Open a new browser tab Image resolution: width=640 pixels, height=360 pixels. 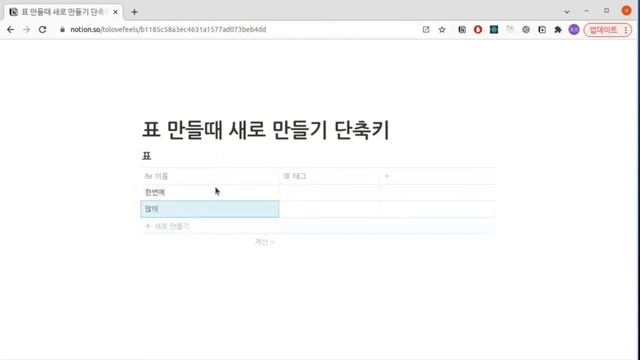coord(134,12)
